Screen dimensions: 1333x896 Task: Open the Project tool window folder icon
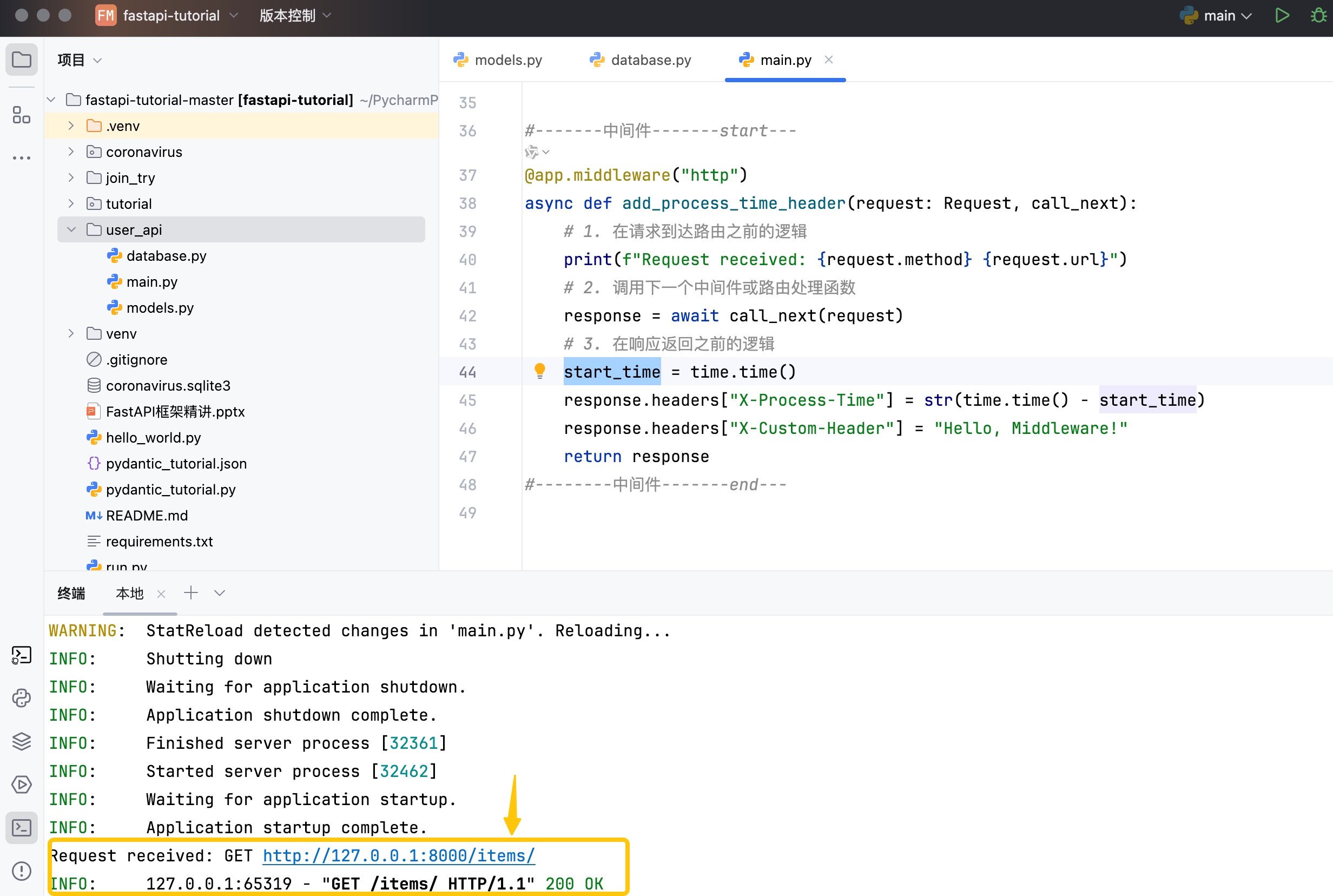[21, 60]
